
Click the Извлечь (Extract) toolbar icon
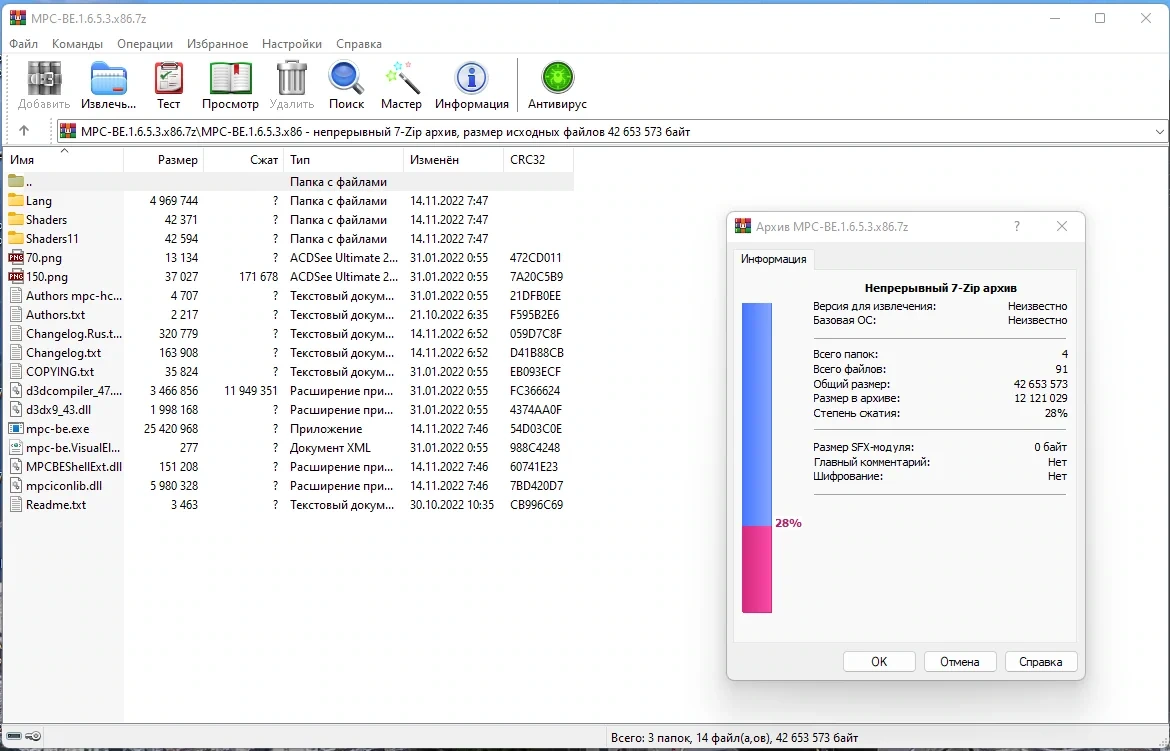click(109, 78)
